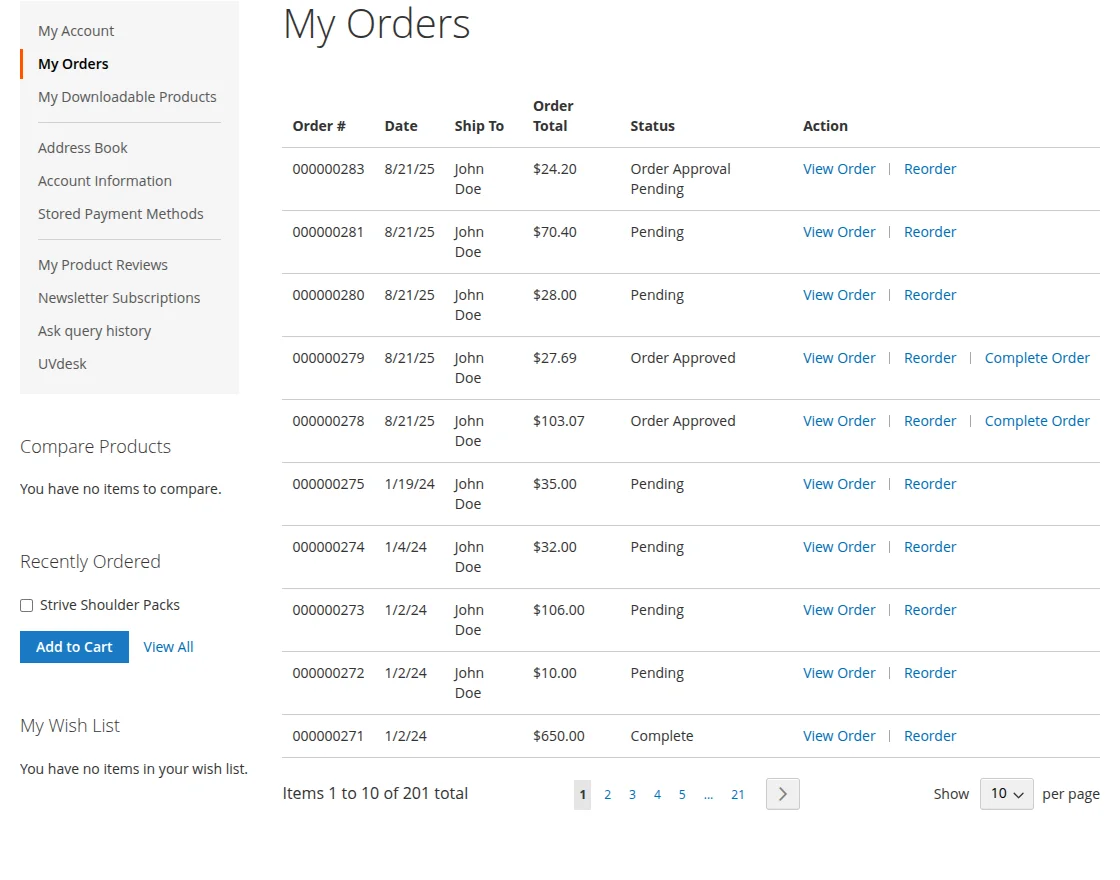View Order details for order 000000283
1120x880 pixels.
[x=839, y=168]
